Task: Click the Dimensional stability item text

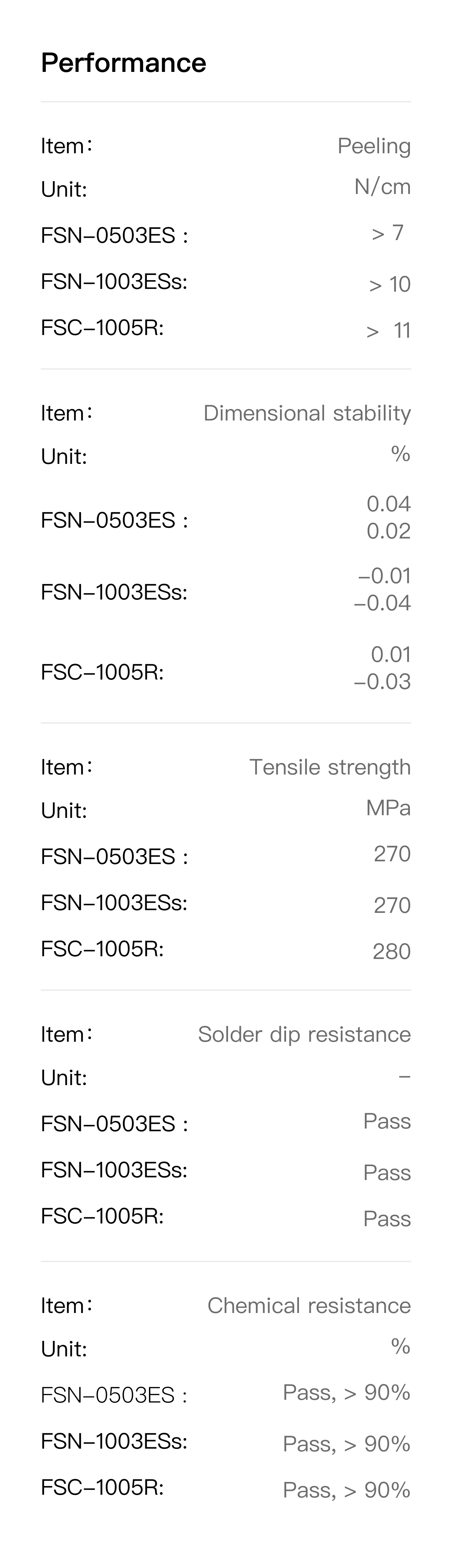Action: [x=307, y=413]
